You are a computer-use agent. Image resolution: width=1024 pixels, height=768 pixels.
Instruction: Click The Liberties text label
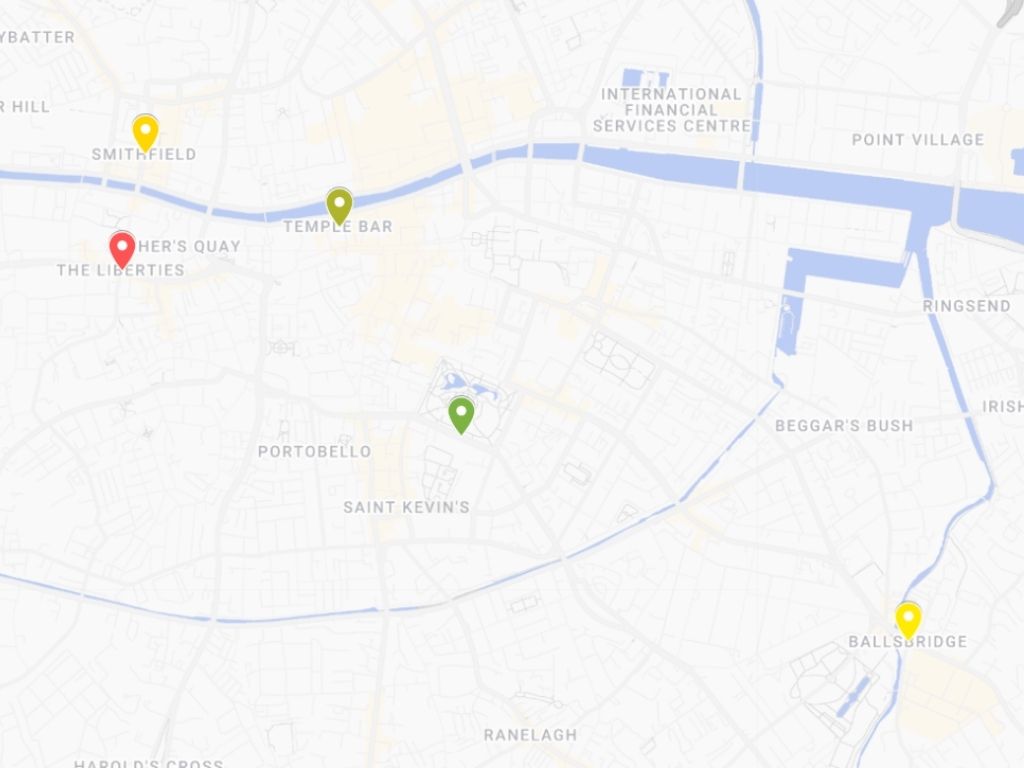(120, 270)
